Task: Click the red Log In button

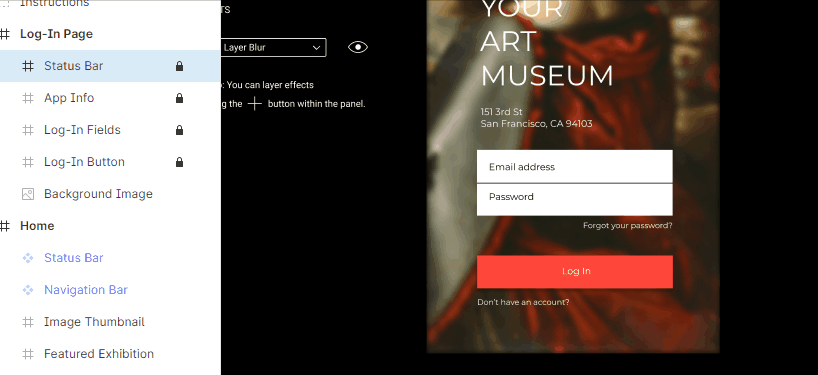Action: pyautogui.click(x=574, y=272)
